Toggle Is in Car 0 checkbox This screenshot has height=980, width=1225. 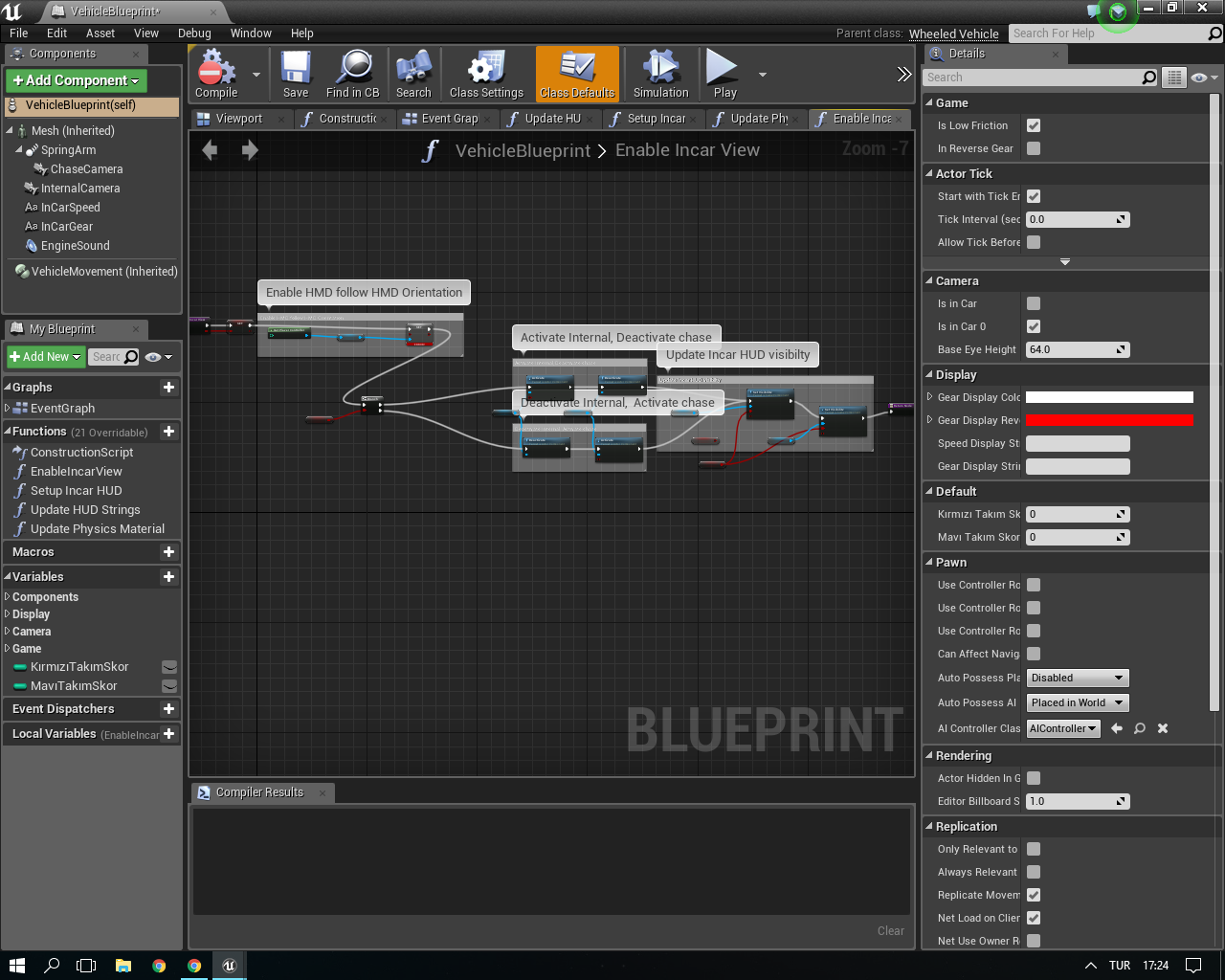coord(1034,326)
